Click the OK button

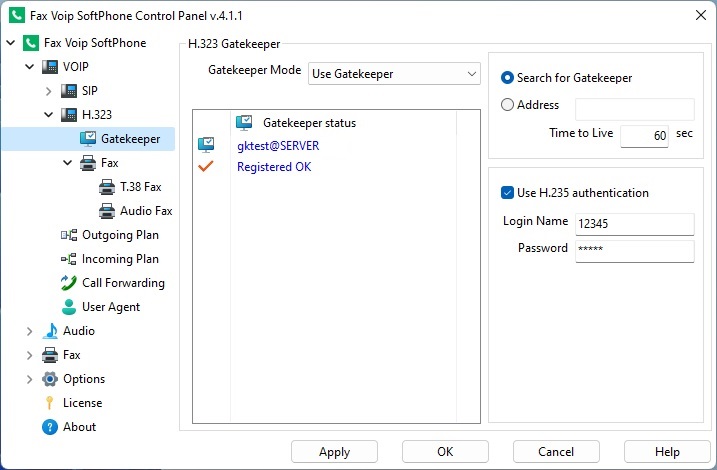[445, 452]
